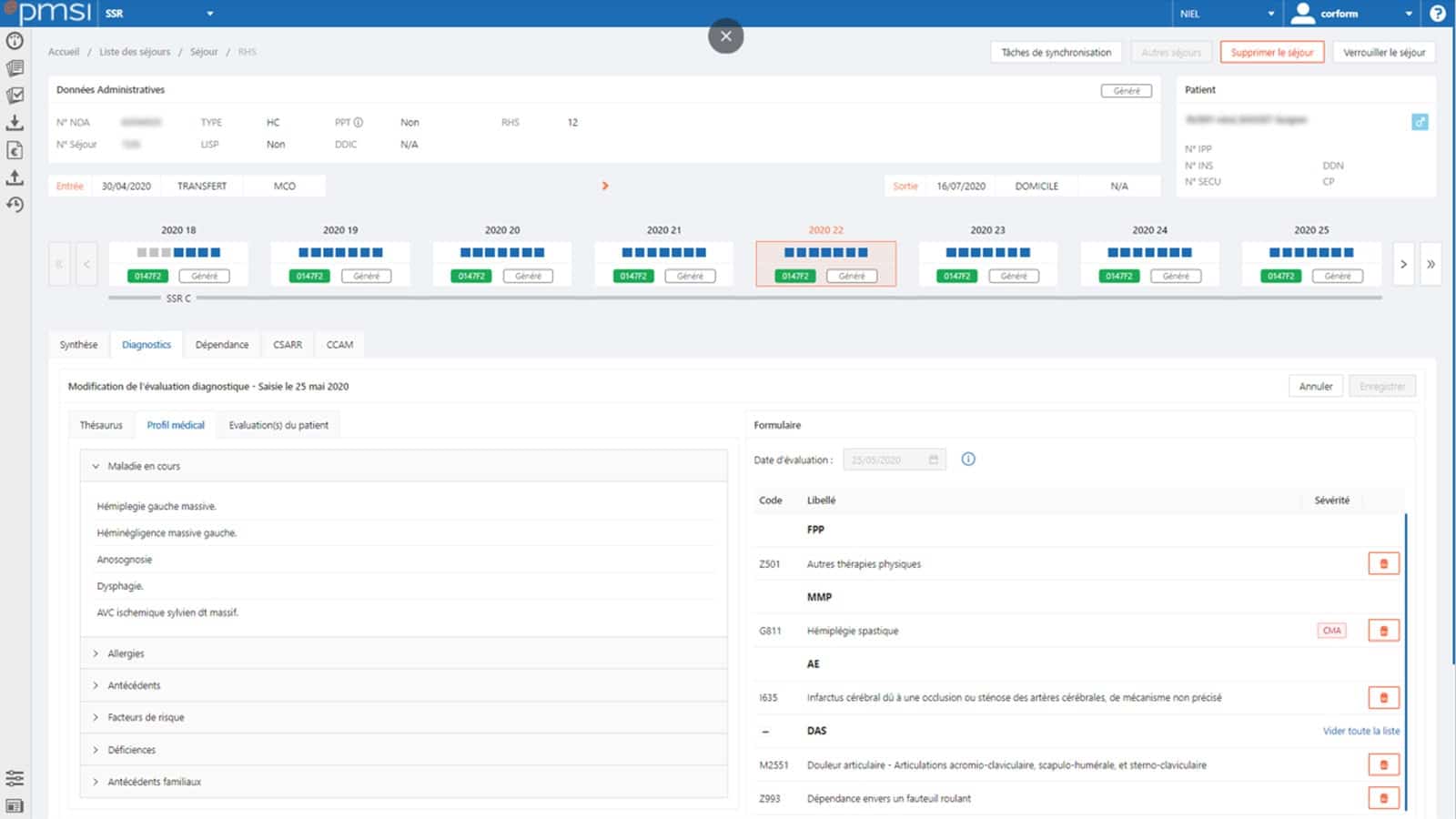
Task: Click the Généré badge in Données Administratives
Action: (1127, 91)
